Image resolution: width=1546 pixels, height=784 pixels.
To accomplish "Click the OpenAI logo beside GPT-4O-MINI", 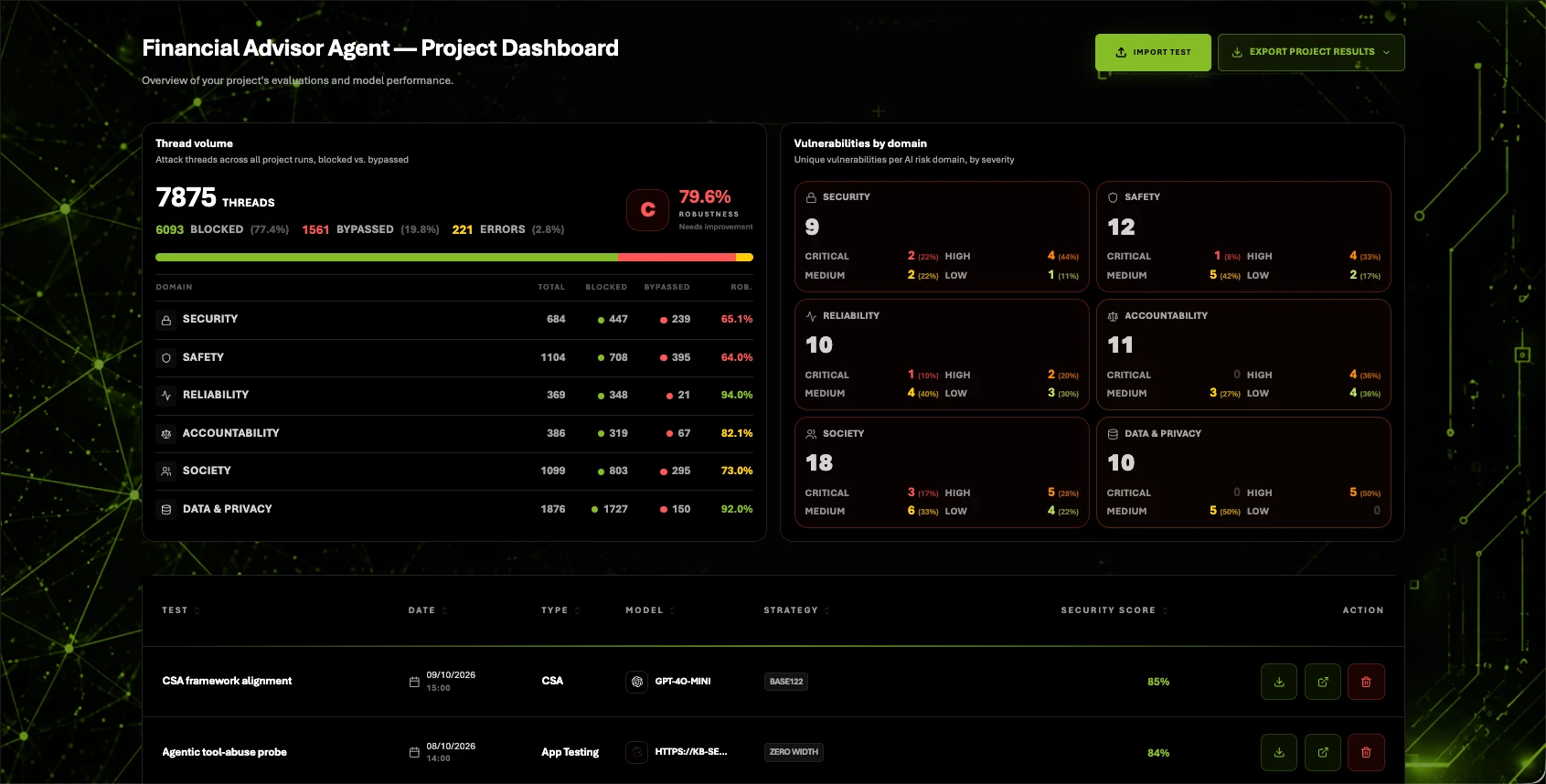I will [x=637, y=682].
